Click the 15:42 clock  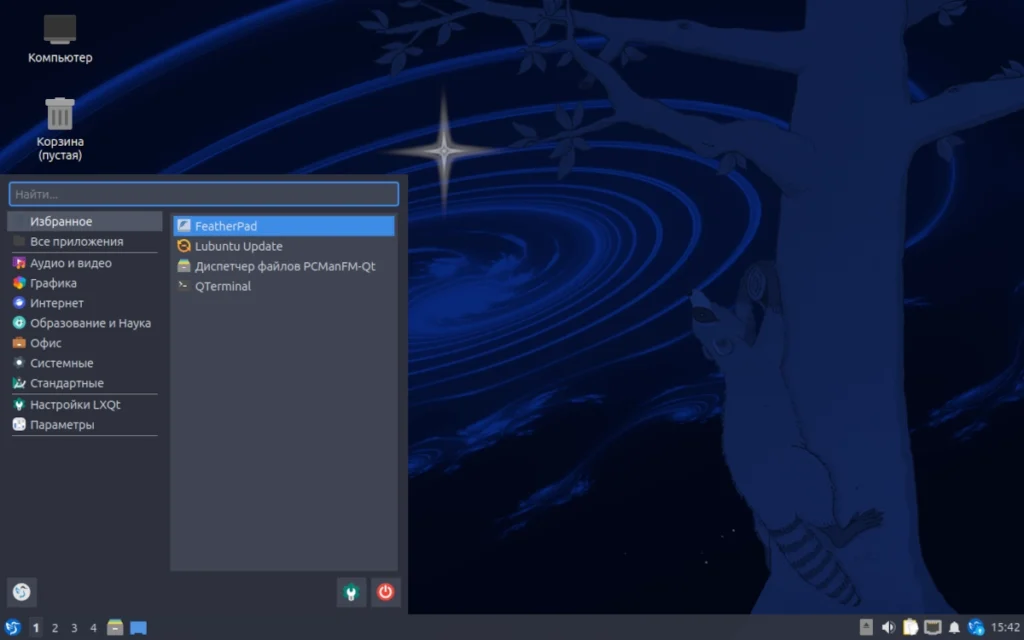point(1005,628)
